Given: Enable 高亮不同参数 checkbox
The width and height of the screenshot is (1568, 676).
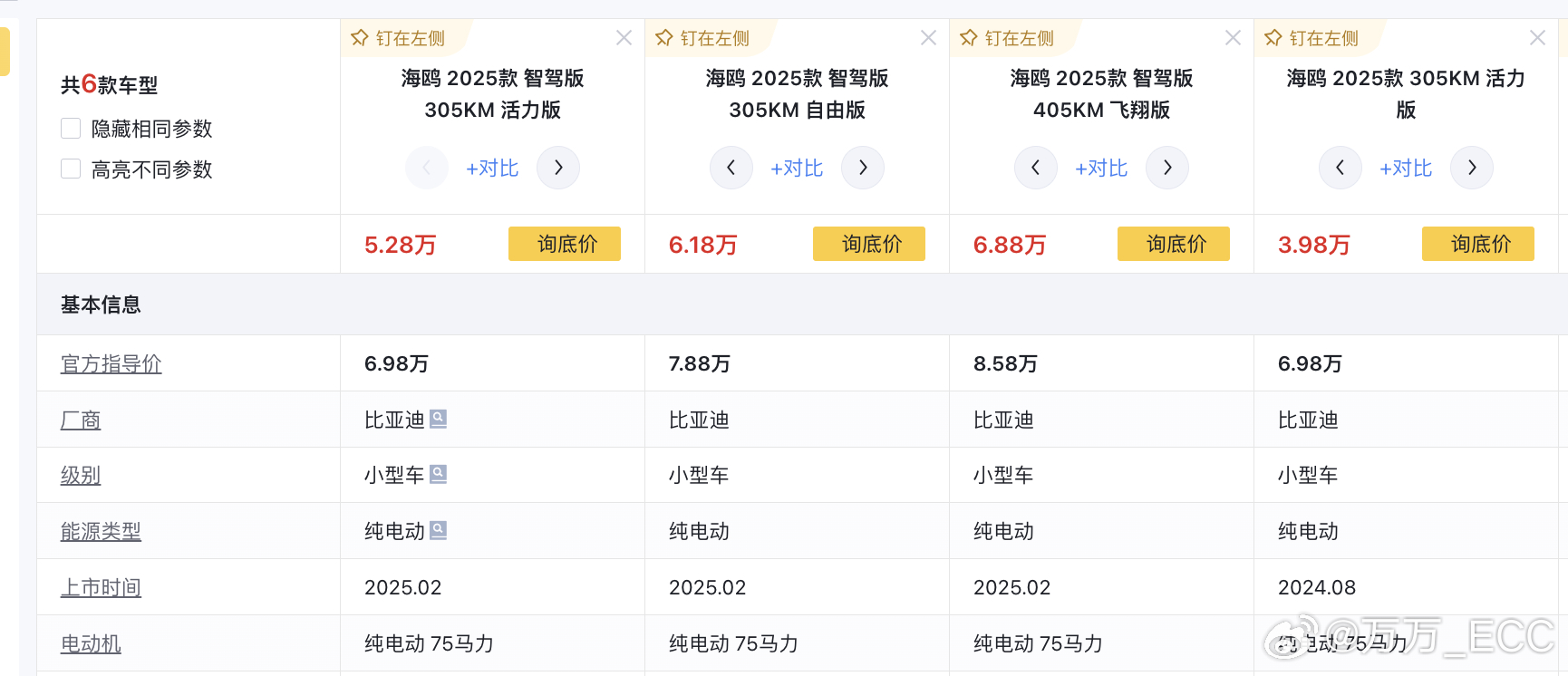Looking at the screenshot, I should [71, 169].
